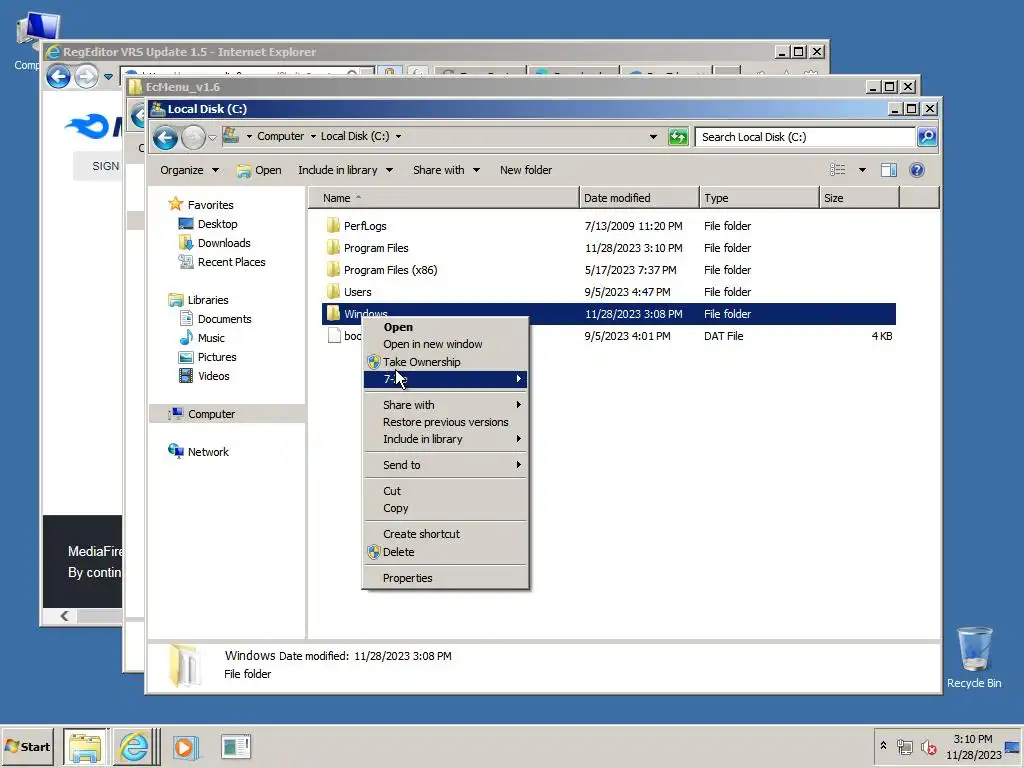Expand the Send to submenu
Image resolution: width=1024 pixels, height=768 pixels.
[x=445, y=465]
